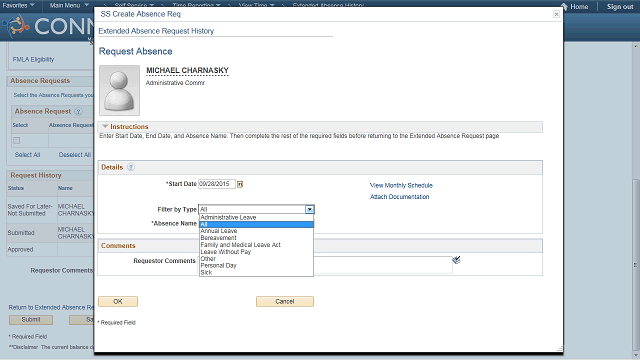Click the Approved status in Request History
Viewport: 640px width, 360px height.
pyautogui.click(x=20, y=249)
